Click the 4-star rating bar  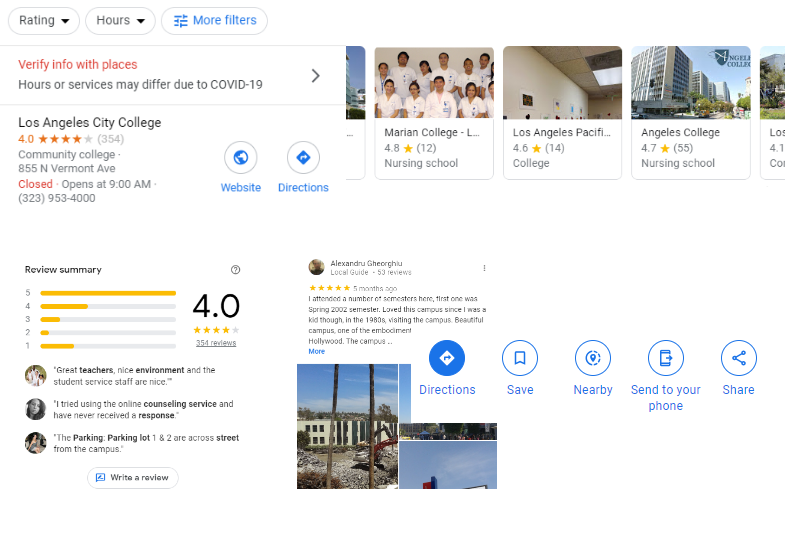[x=108, y=306]
